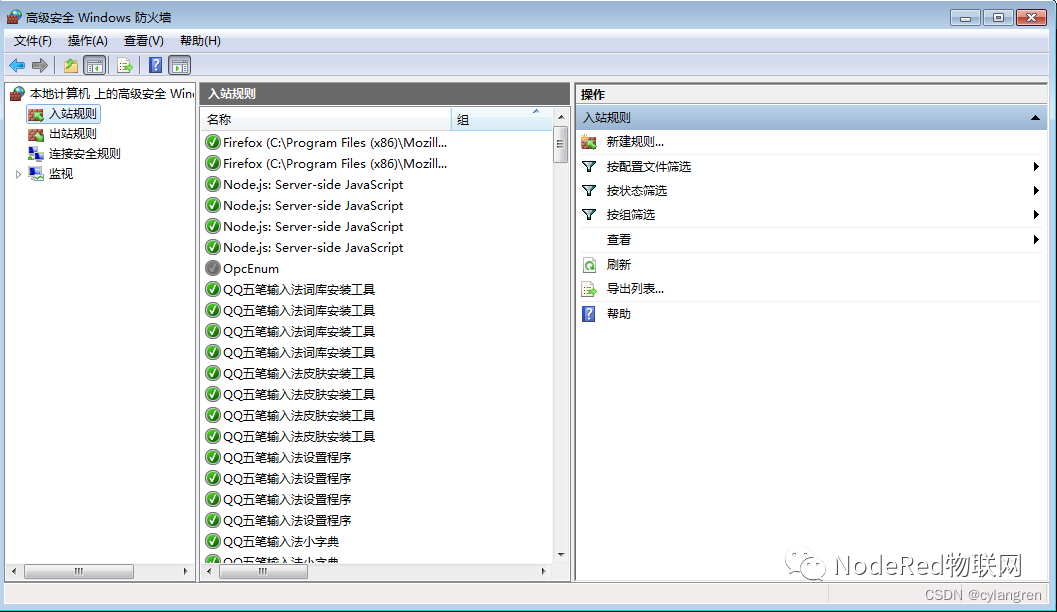Click 刷新 in the actions pane
The width and height of the screenshot is (1057, 612).
click(619, 265)
